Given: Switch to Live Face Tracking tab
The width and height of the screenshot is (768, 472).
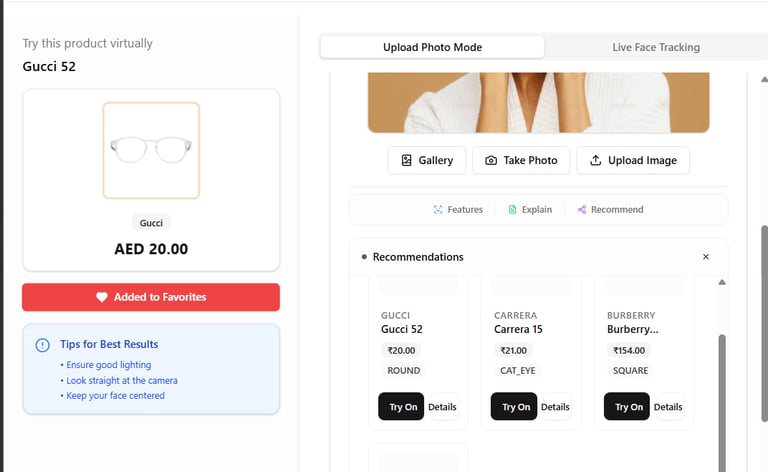Looking at the screenshot, I should coord(656,47).
